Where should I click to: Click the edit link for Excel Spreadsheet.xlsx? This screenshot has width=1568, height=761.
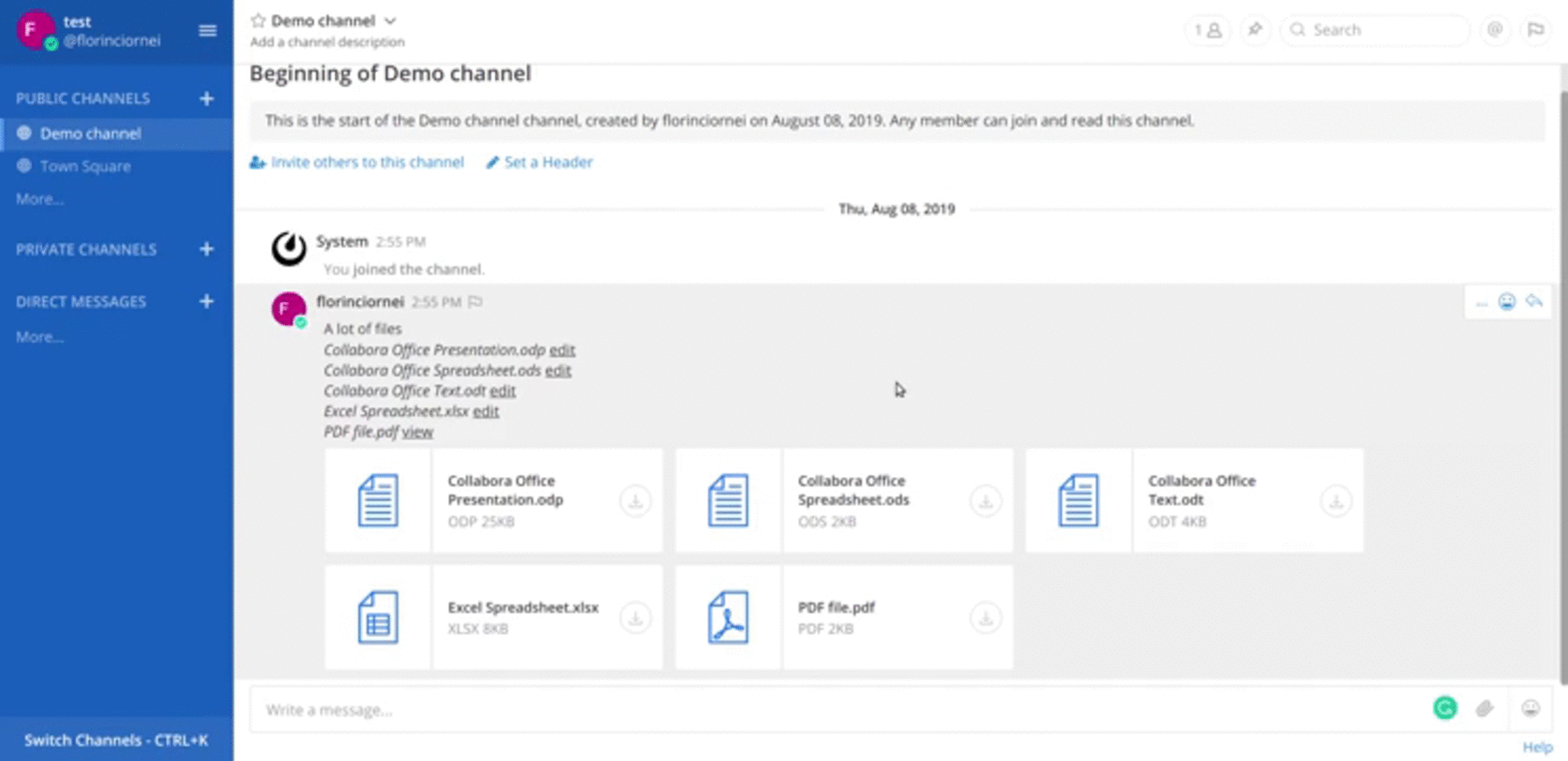[x=486, y=412]
